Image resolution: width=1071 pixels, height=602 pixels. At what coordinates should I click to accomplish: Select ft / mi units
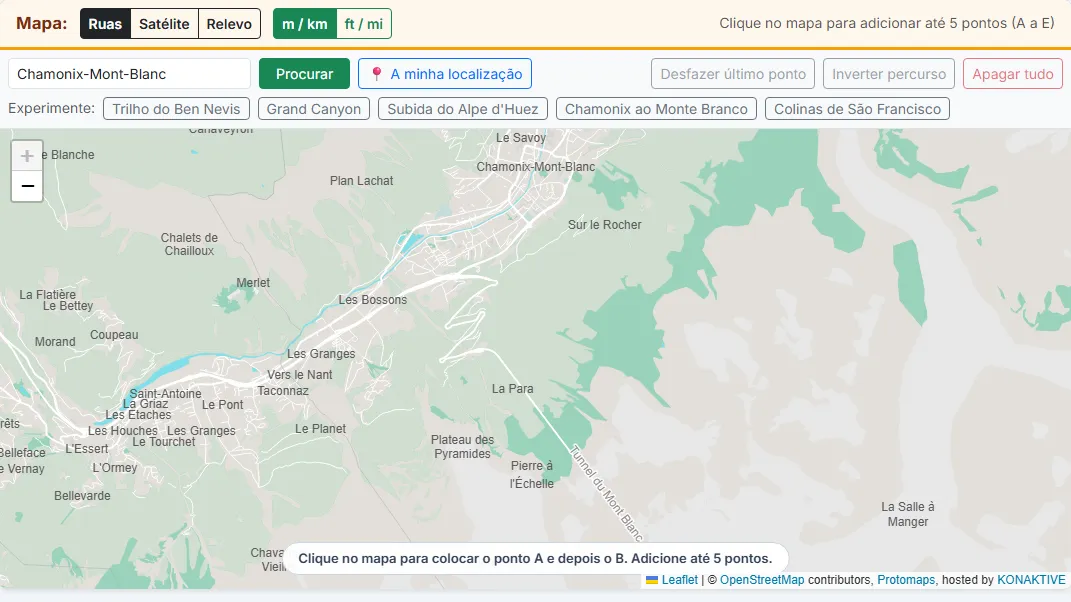click(363, 24)
